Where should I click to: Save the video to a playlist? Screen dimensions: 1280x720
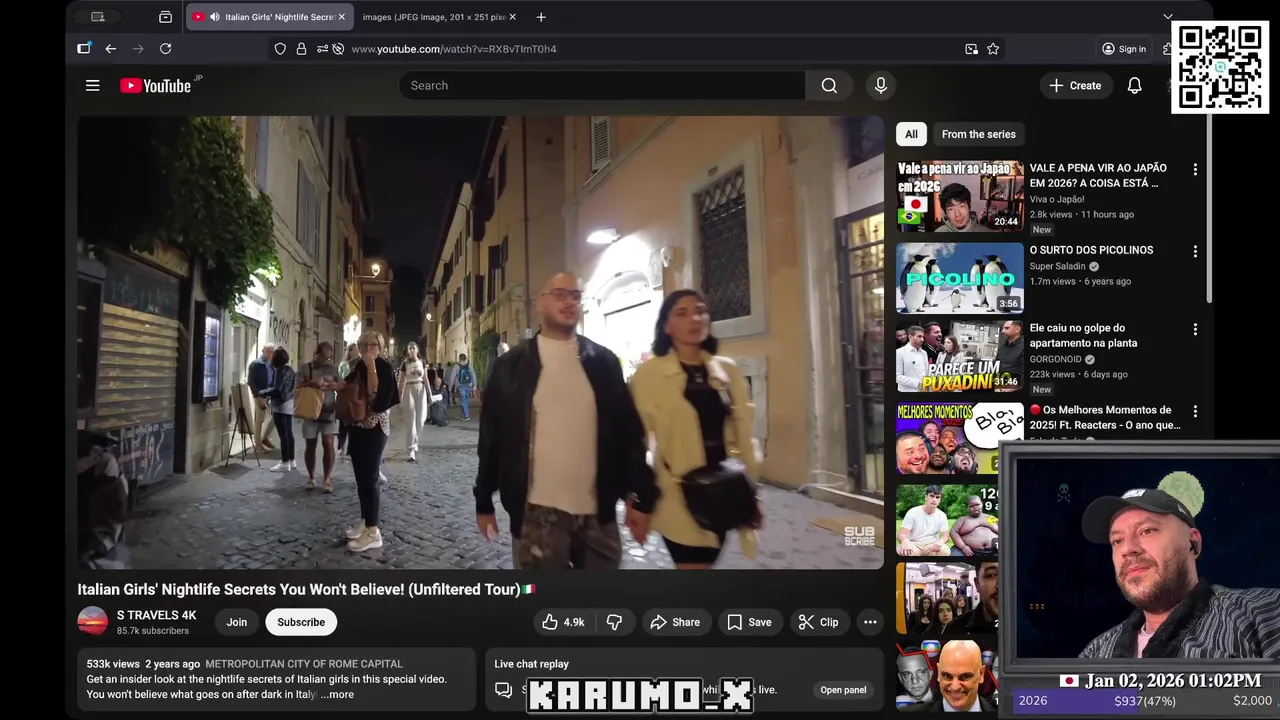click(x=749, y=622)
